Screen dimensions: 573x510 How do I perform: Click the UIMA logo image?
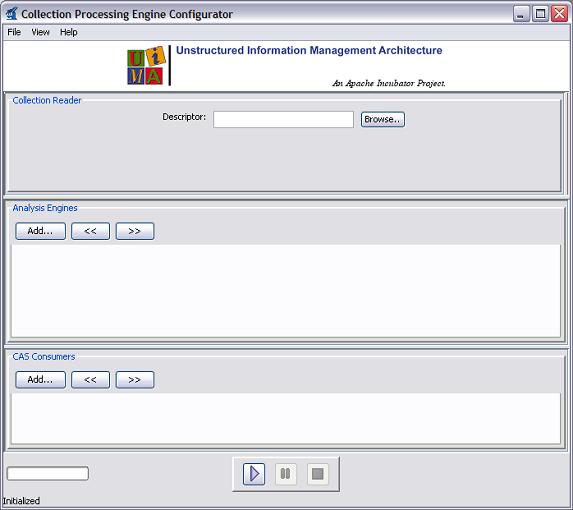(x=147, y=66)
